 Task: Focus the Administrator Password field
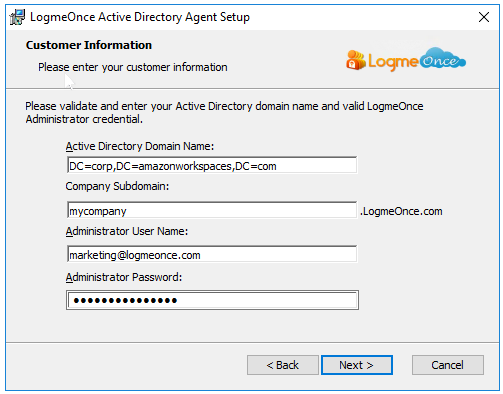pyautogui.click(x=212, y=300)
